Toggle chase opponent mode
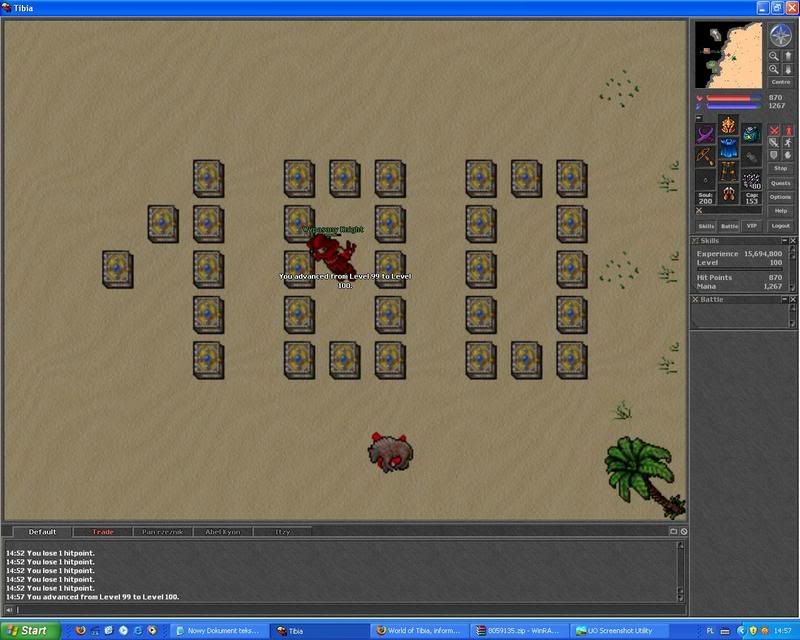The width and height of the screenshot is (800, 640). click(x=788, y=142)
